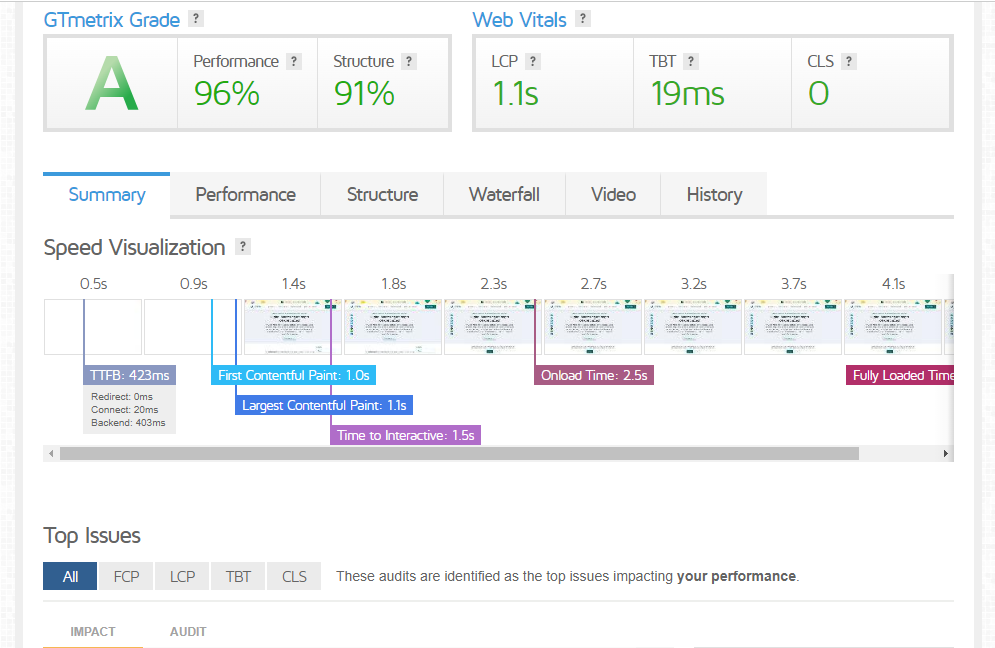Viewport: 995px width, 648px height.
Task: Select the All issues filter
Action: pos(69,576)
